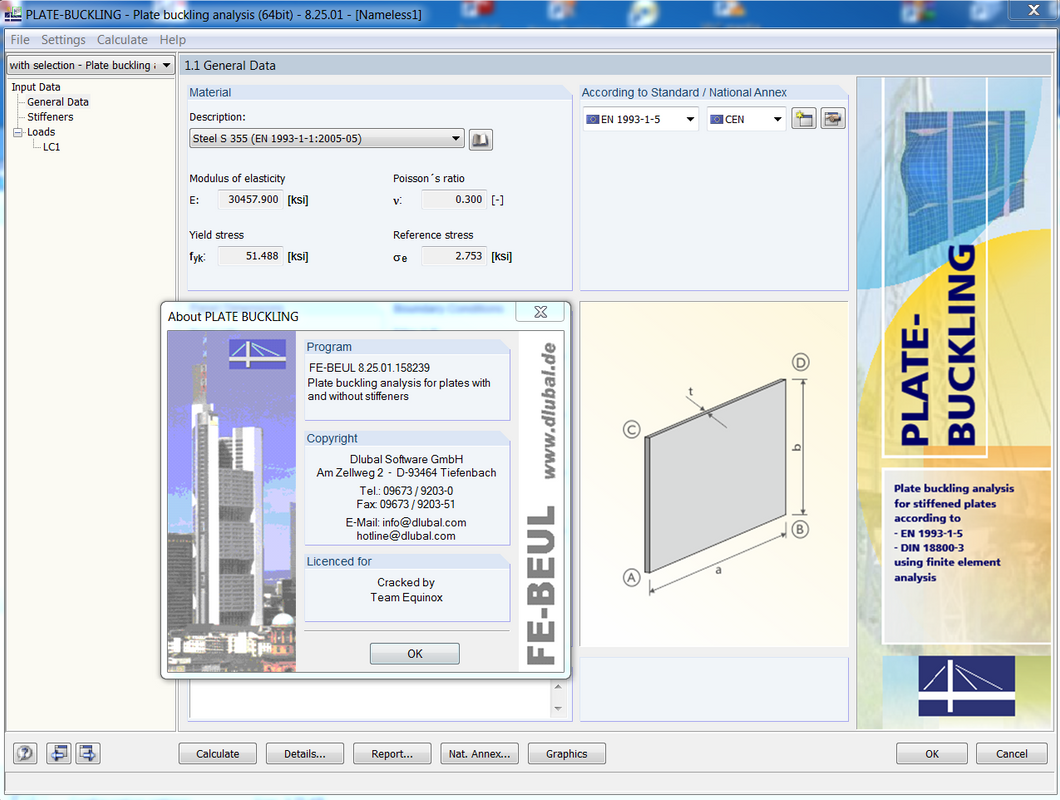This screenshot has width=1060, height=800.
Task: Open the Calculate menu
Action: point(122,40)
